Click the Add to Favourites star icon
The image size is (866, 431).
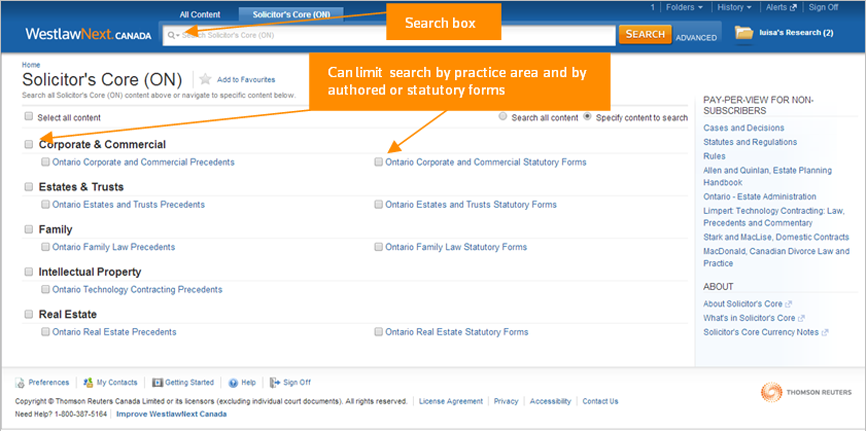(205, 79)
